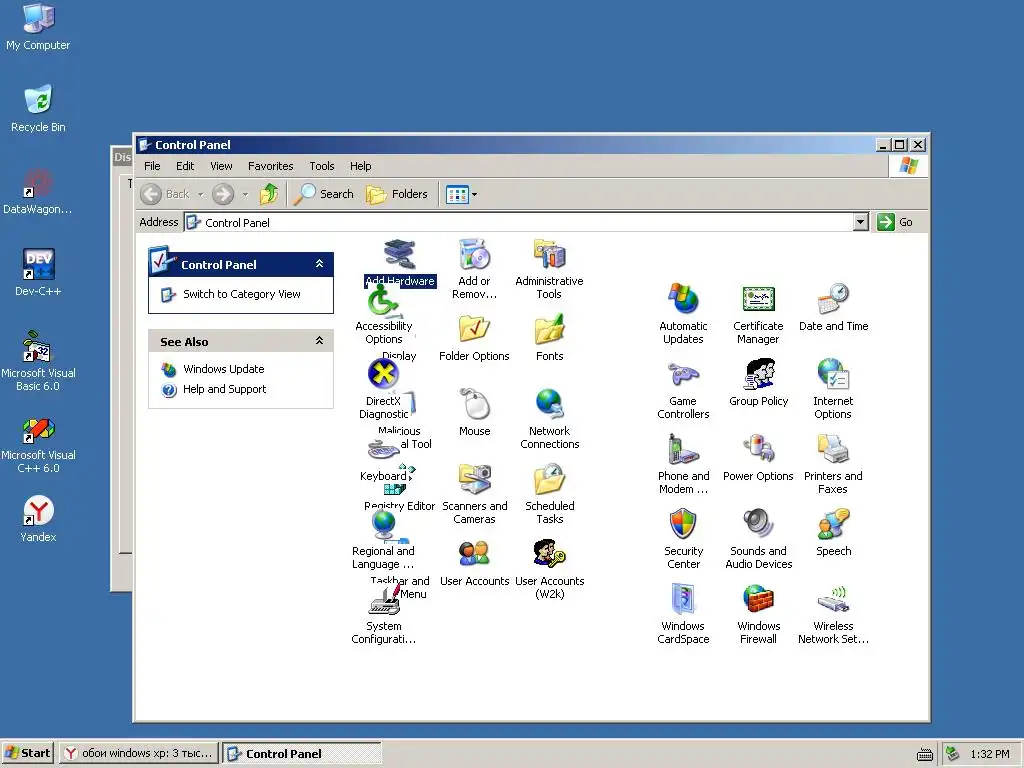Image resolution: width=1024 pixels, height=768 pixels.
Task: Open Accessibility Options icon
Action: (x=383, y=300)
